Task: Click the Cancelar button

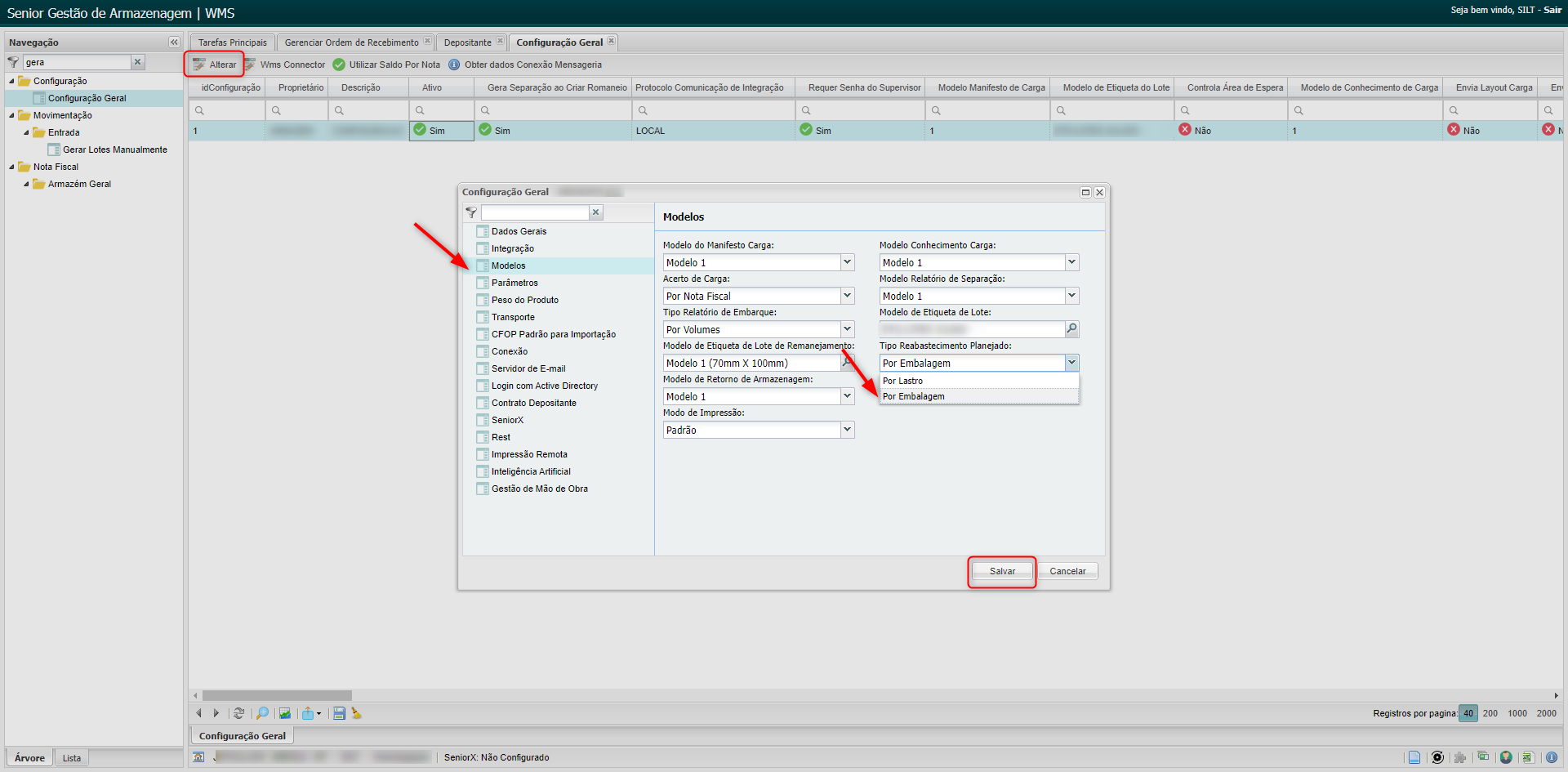Action: (1067, 571)
